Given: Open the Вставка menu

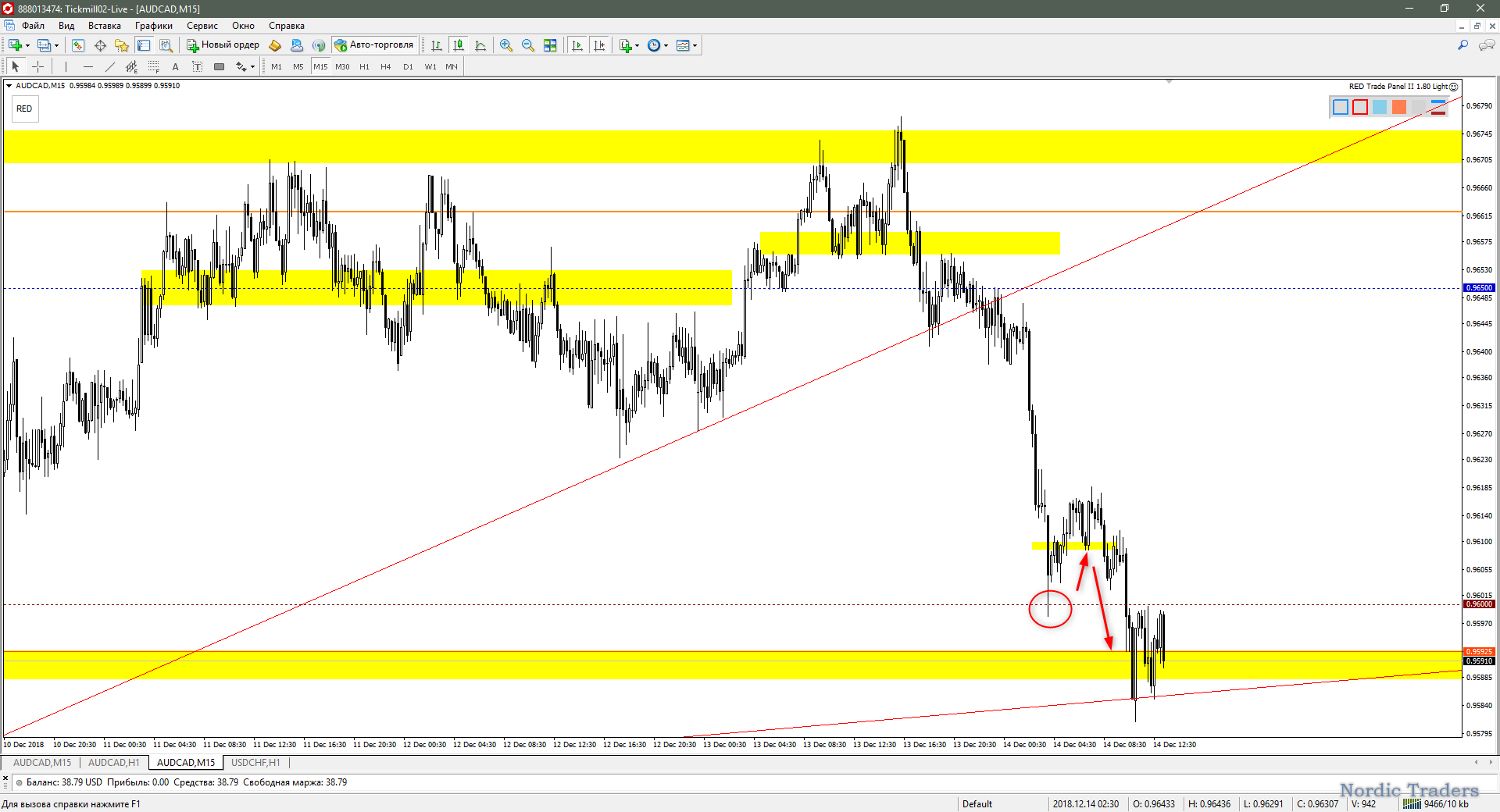Looking at the screenshot, I should (105, 26).
